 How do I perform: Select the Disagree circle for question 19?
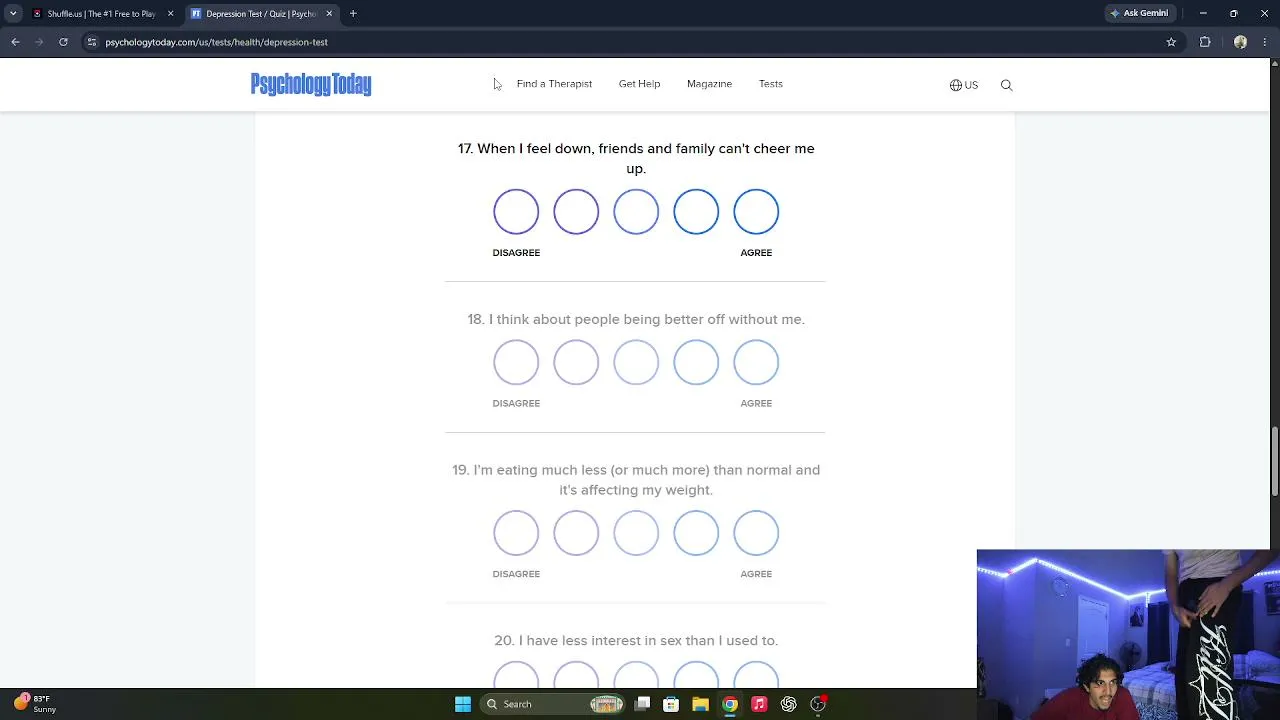coord(516,533)
